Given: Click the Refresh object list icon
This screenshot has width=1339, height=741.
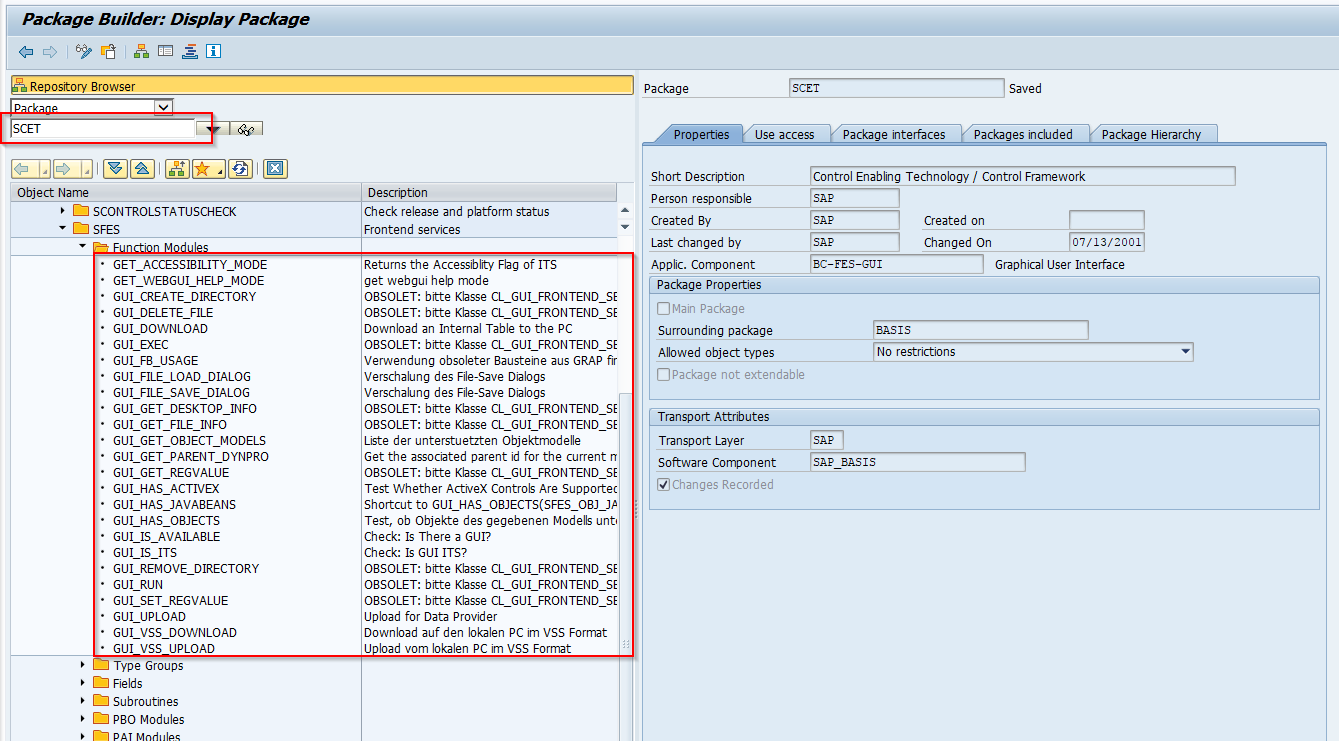Looking at the screenshot, I should 239,169.
